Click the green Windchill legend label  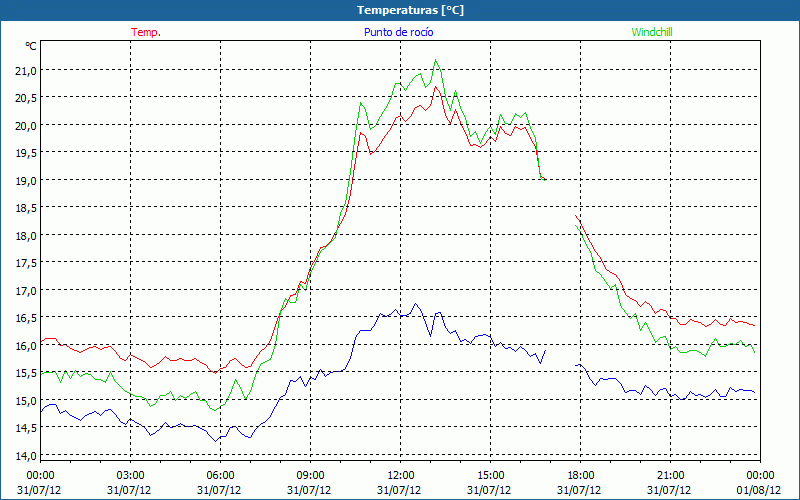652,32
